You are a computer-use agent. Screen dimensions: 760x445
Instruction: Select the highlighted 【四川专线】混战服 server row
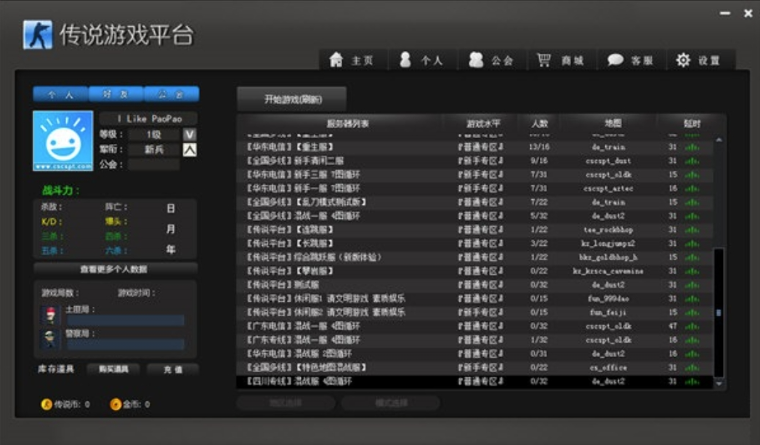click(x=475, y=381)
